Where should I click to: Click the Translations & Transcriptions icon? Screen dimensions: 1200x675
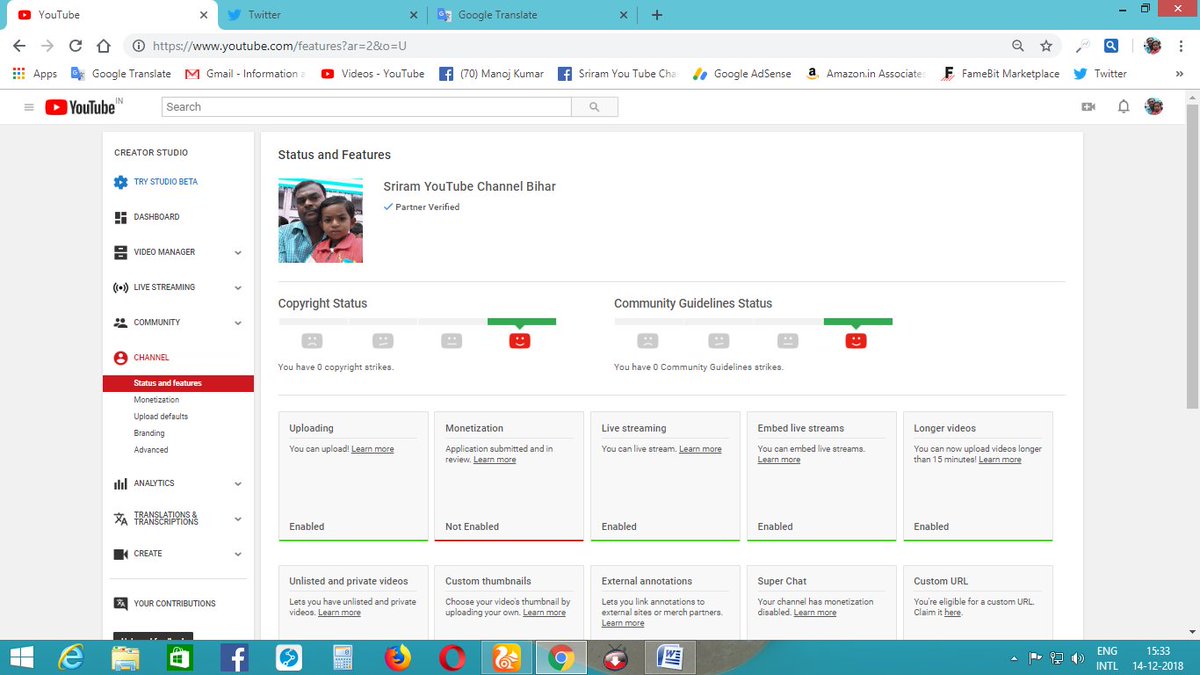pos(121,519)
